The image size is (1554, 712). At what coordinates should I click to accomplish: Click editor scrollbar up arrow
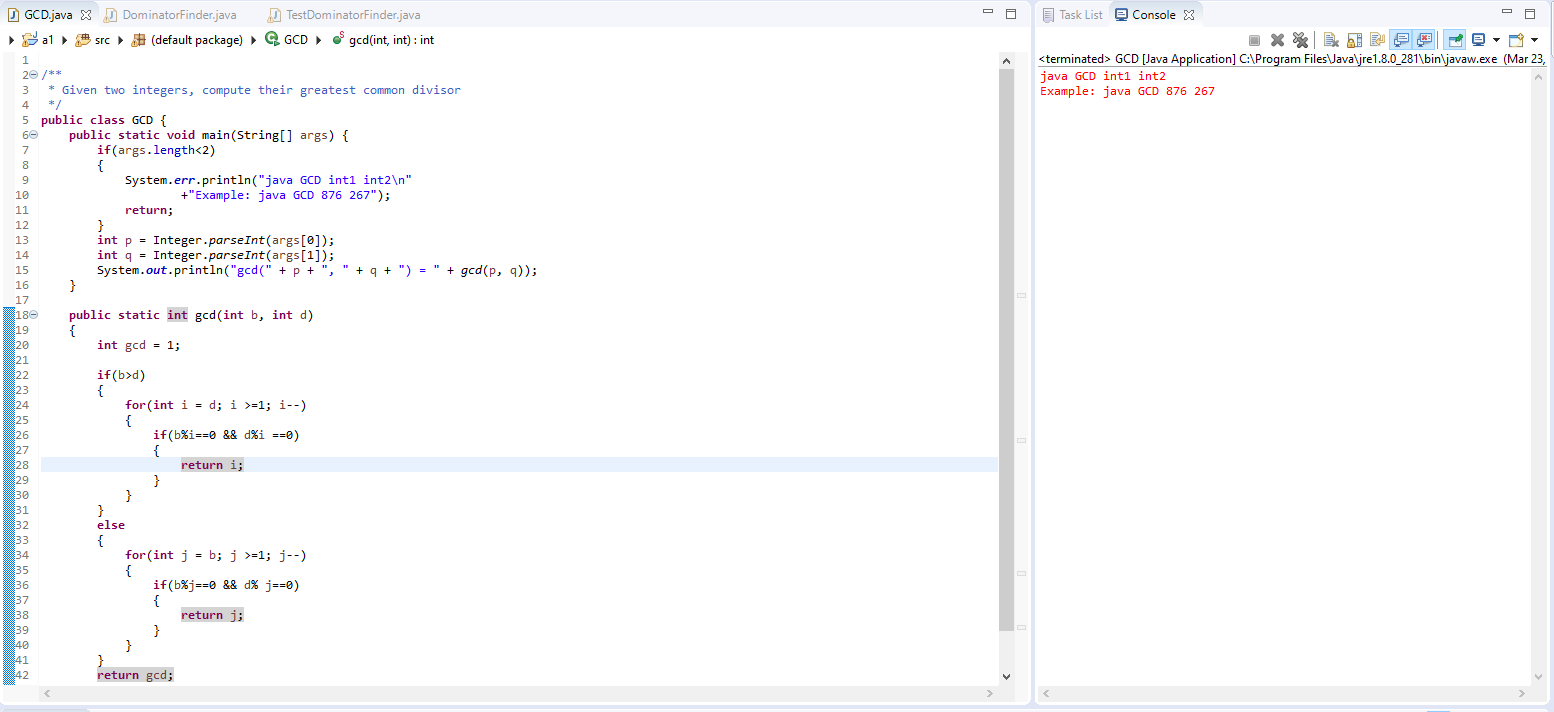[x=1006, y=60]
